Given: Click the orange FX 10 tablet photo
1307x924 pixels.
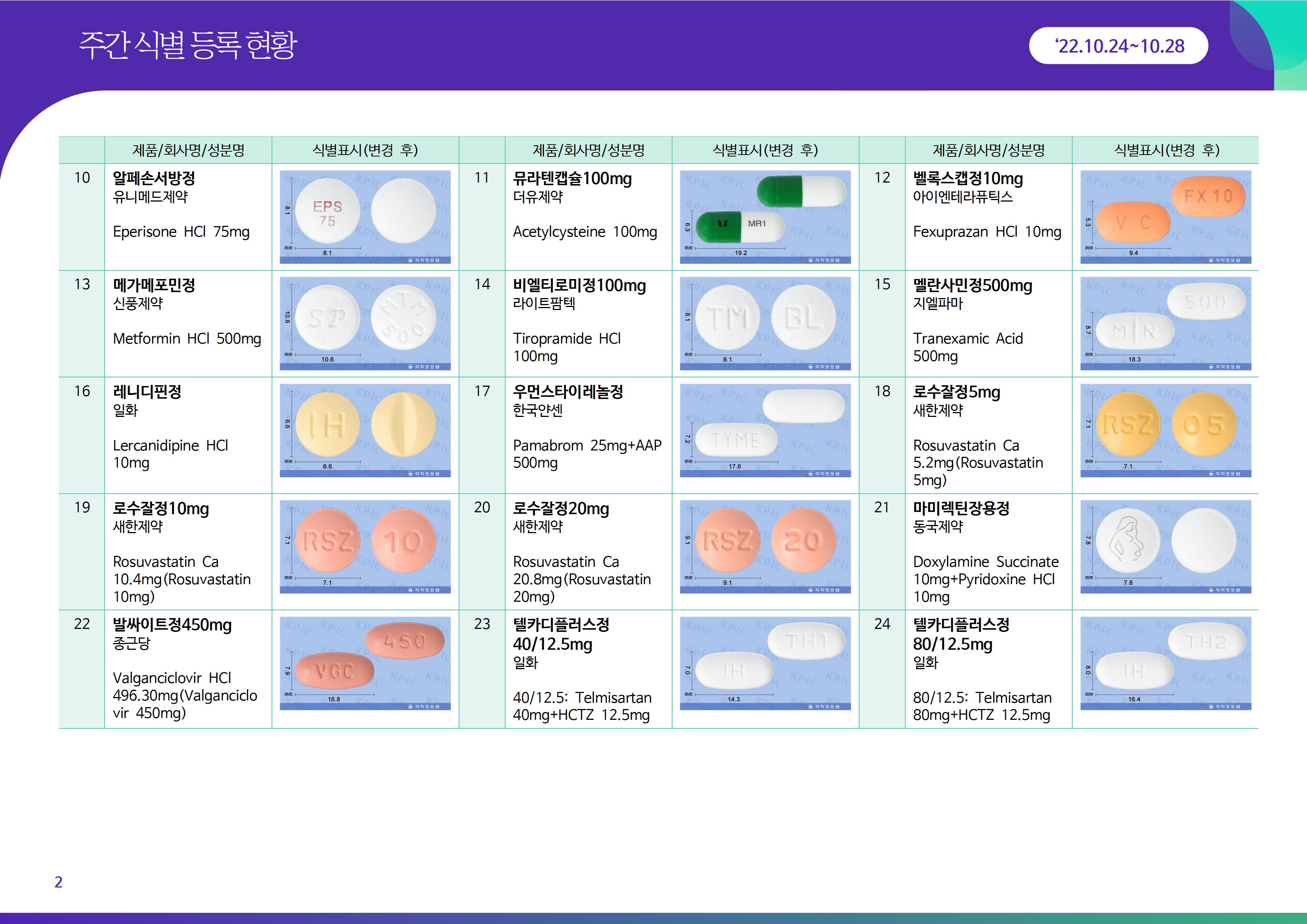Looking at the screenshot, I should [x=1165, y=216].
